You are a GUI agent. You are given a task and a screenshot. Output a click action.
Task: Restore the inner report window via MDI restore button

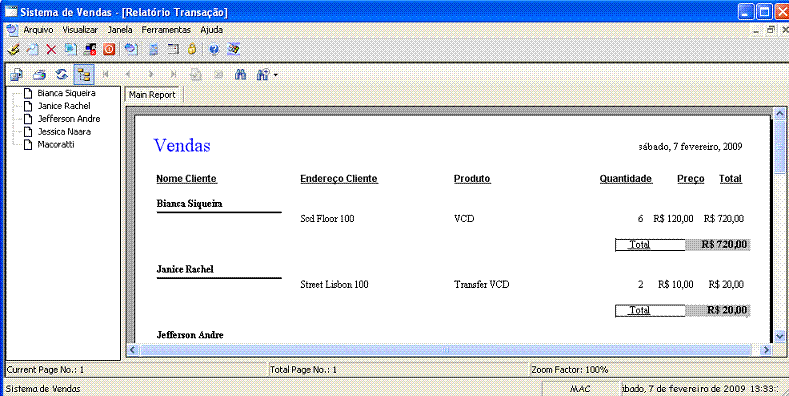click(x=770, y=30)
